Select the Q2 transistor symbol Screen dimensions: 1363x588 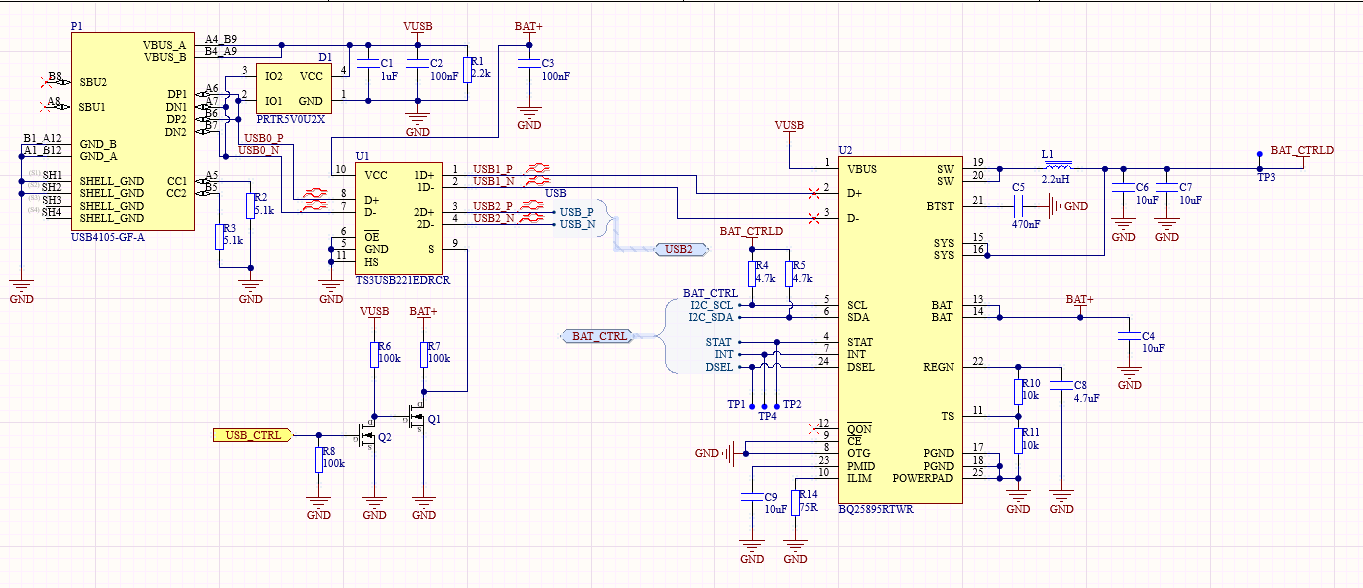367,437
